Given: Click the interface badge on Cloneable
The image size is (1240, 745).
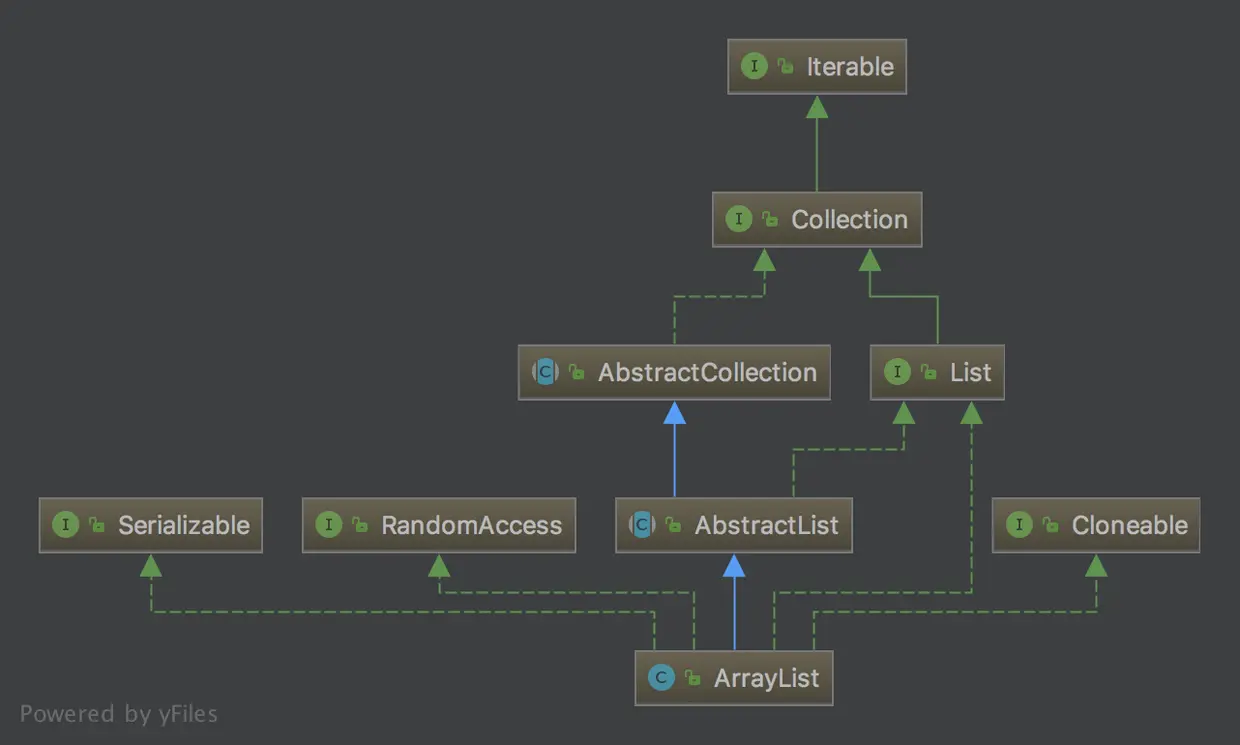Looking at the screenshot, I should pos(1019,524).
